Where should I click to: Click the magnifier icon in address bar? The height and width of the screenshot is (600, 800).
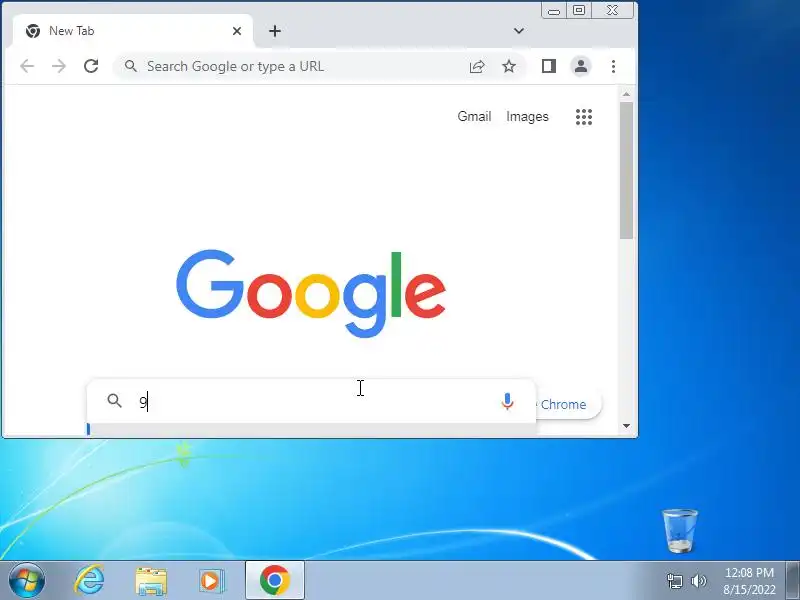click(131, 66)
